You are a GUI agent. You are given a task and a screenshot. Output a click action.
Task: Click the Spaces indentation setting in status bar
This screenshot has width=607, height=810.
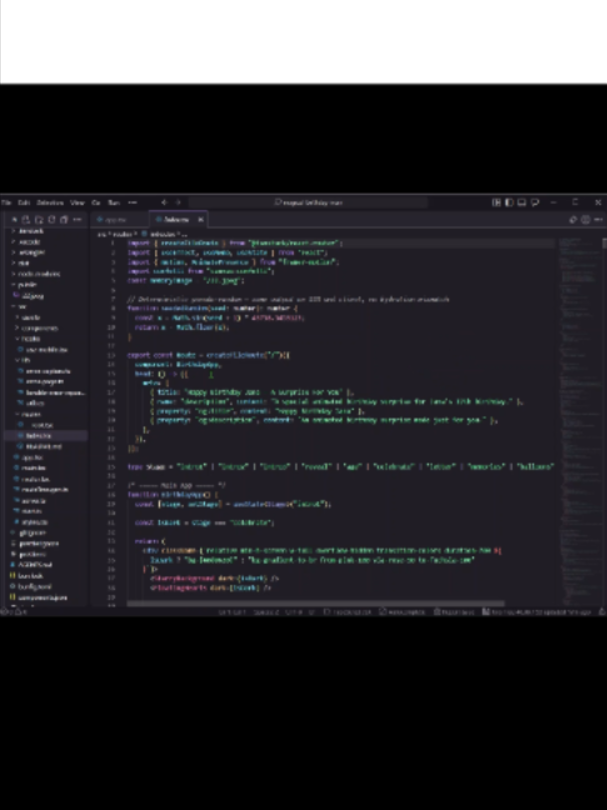coord(266,612)
